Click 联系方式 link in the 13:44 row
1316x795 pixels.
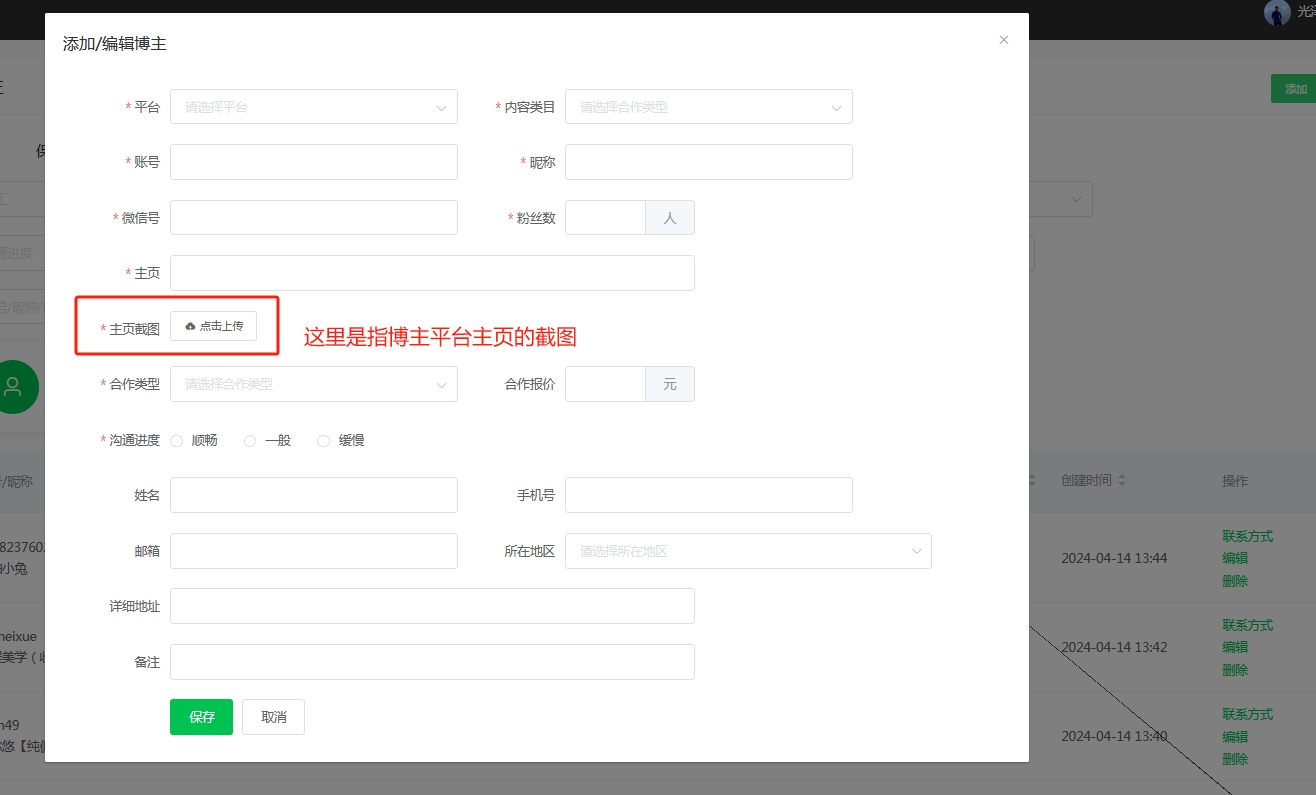1247,536
